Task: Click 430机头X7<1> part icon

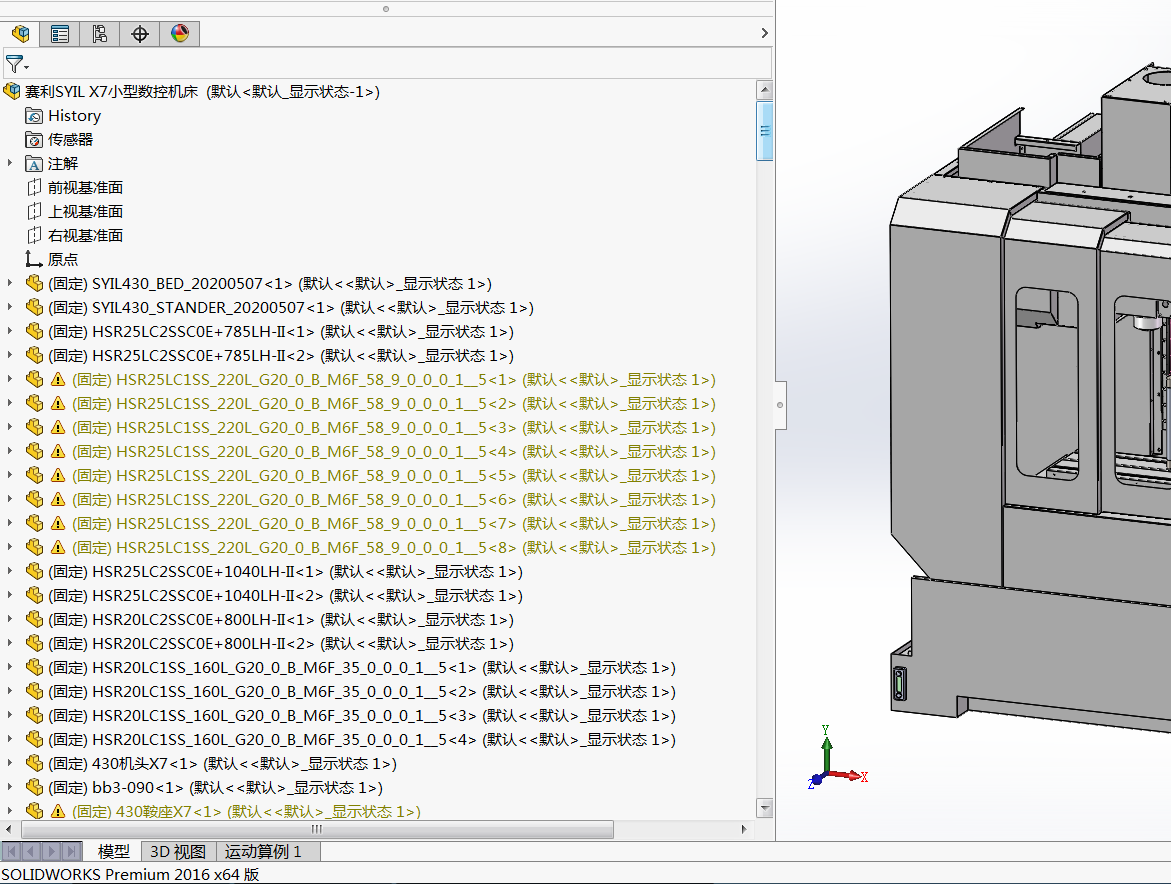Action: pos(34,763)
